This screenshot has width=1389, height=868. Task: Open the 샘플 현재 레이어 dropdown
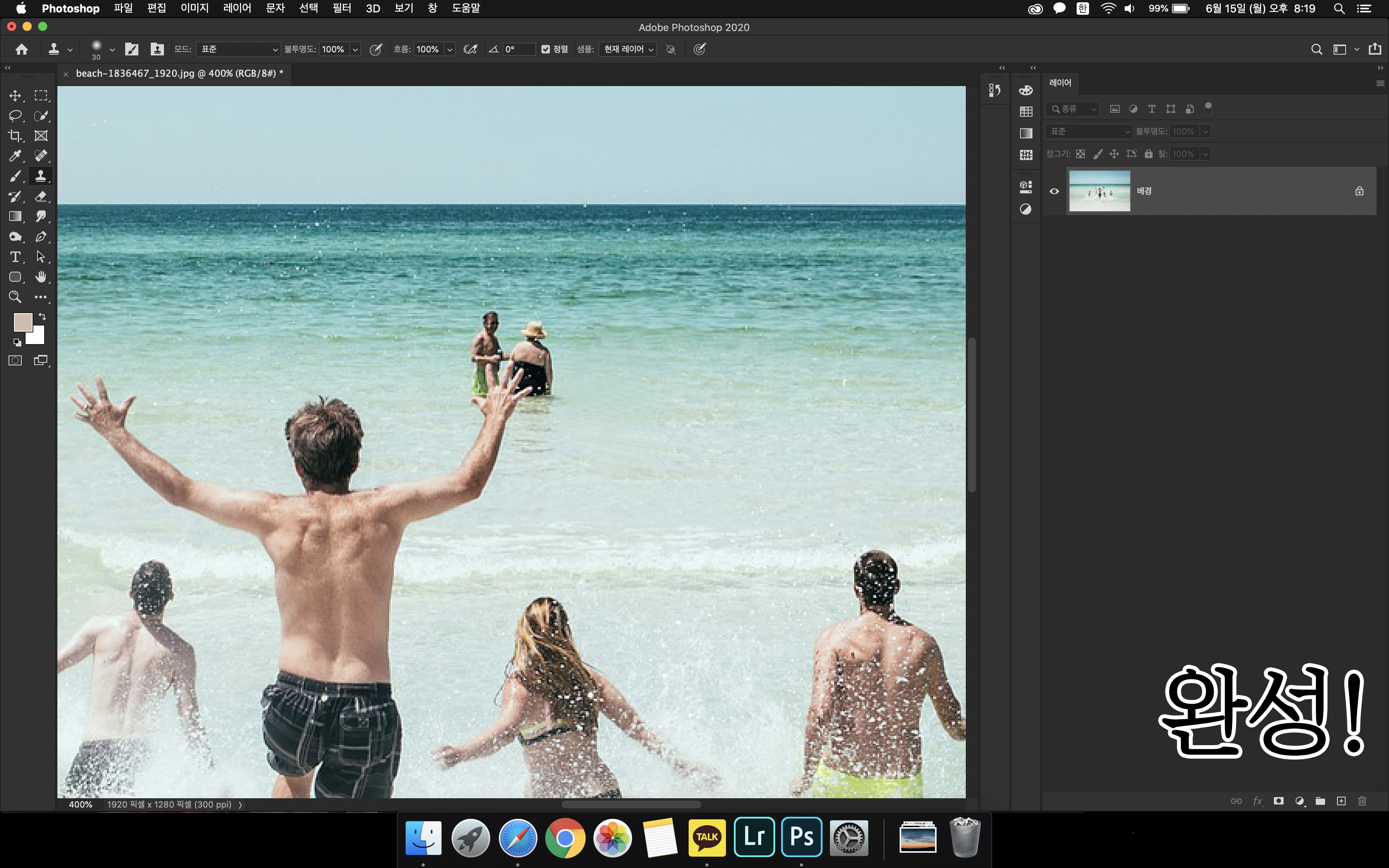click(x=627, y=49)
